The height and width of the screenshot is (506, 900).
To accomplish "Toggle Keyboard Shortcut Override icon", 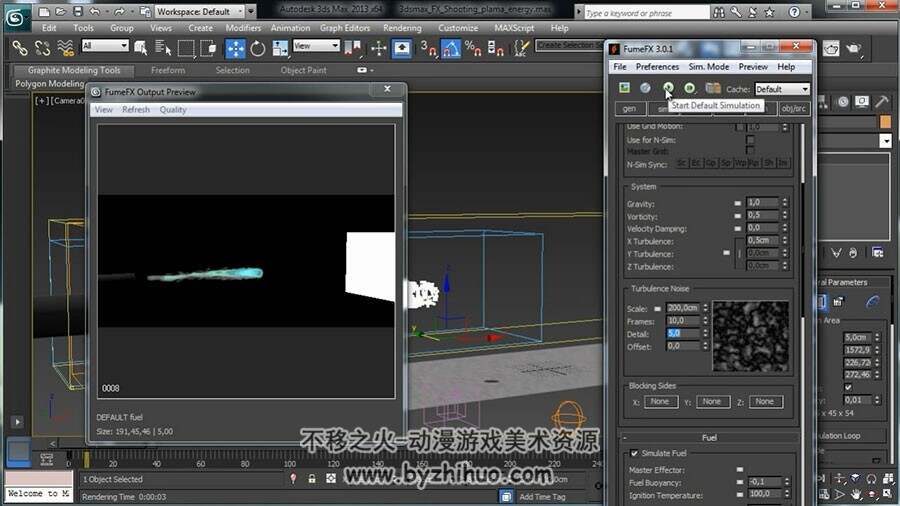I will point(402,49).
